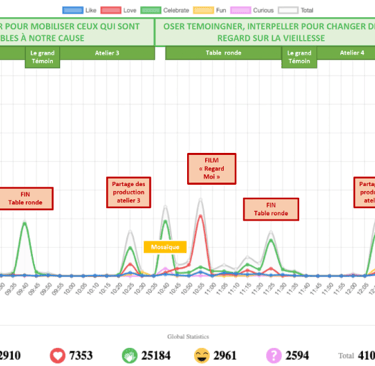Toggle the Total legend swatch

tap(288, 10)
